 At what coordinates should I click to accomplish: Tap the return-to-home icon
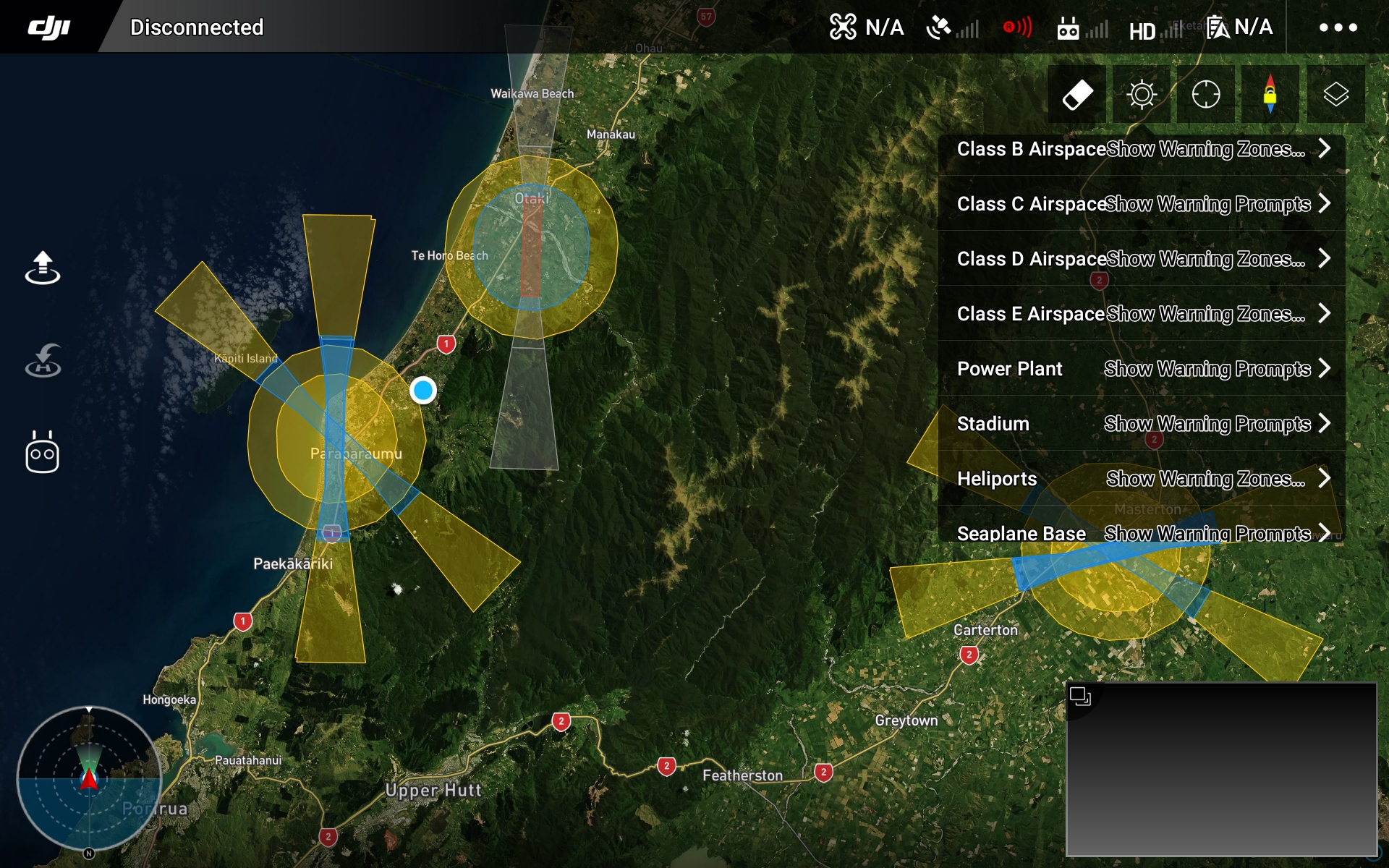pos(43,360)
